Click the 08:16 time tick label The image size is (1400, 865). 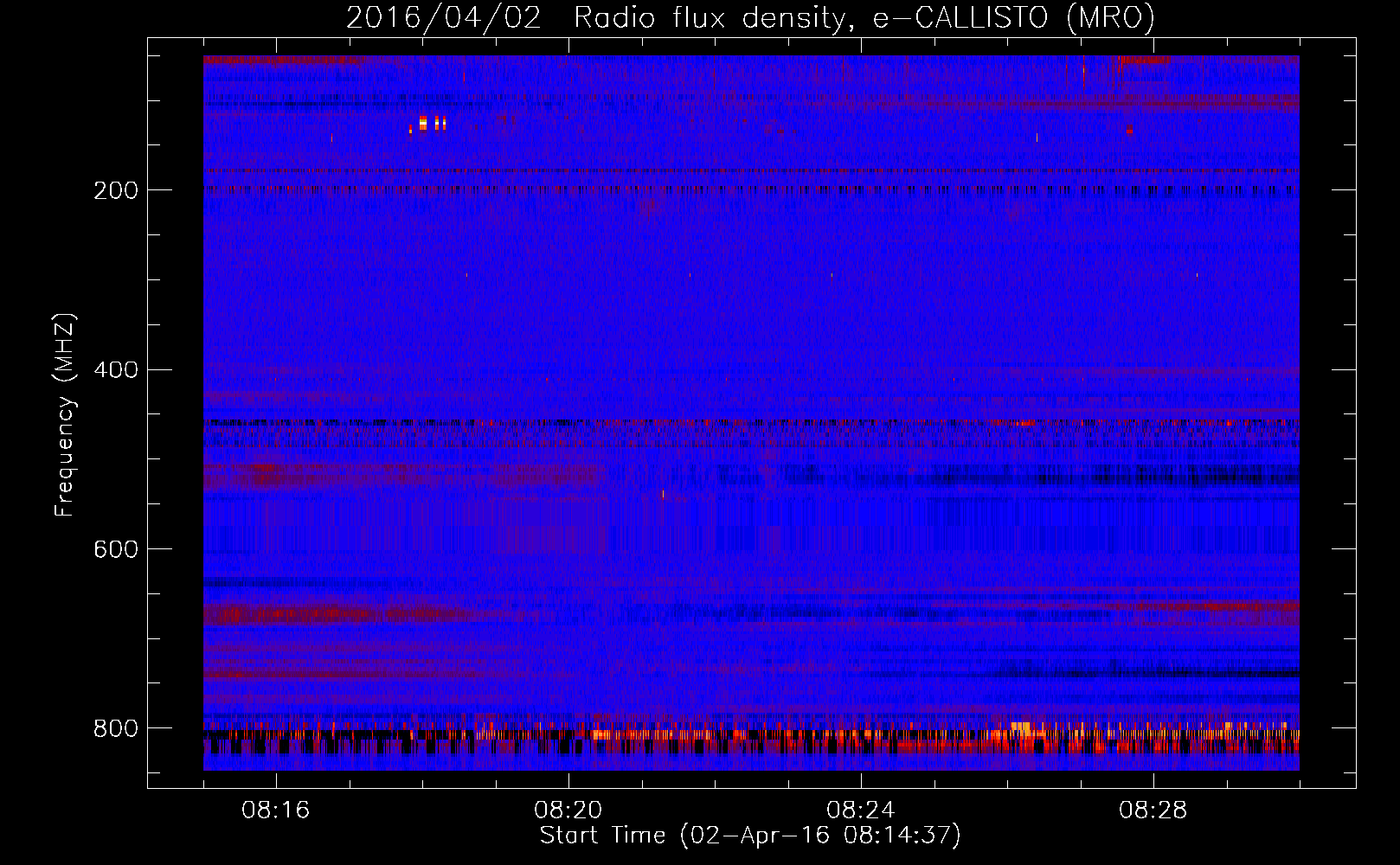(x=276, y=811)
